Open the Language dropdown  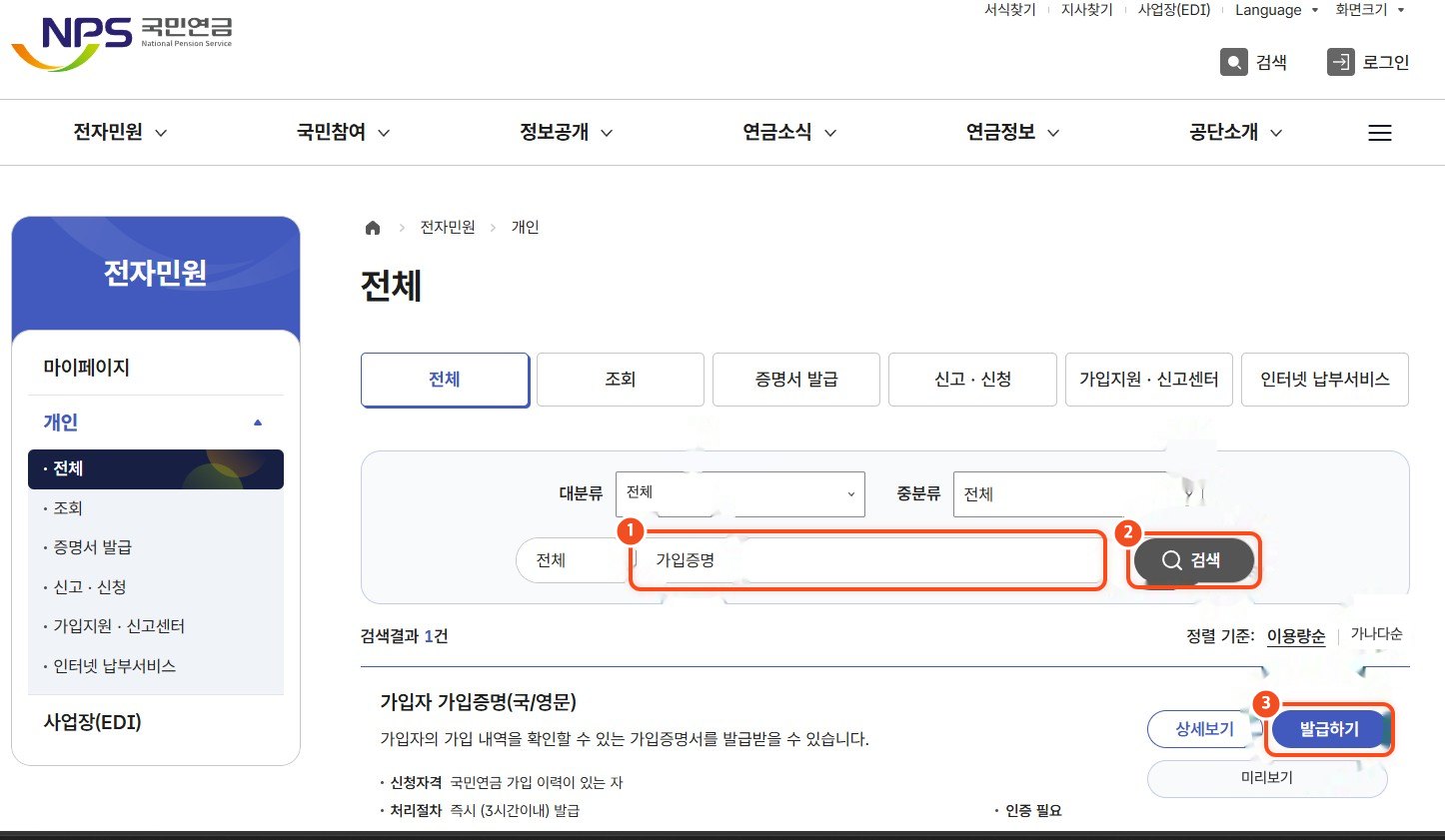tap(1276, 10)
